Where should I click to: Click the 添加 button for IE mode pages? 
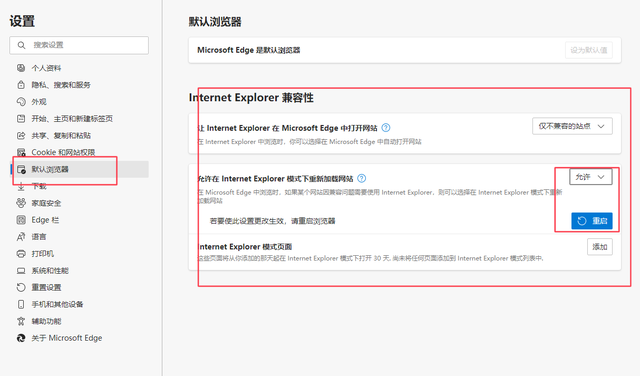pos(600,247)
